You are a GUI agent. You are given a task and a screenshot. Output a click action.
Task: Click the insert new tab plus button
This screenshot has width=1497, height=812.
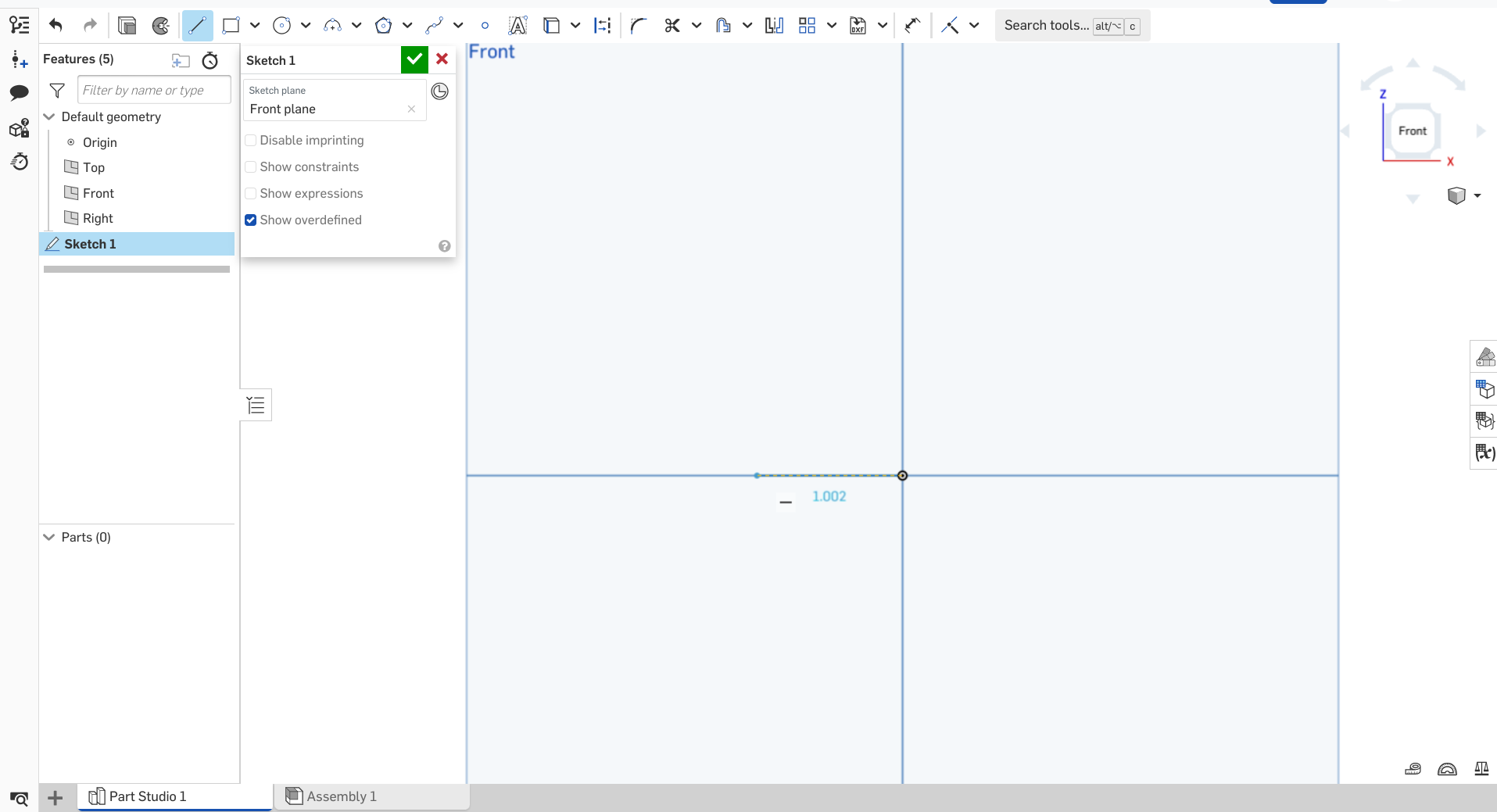(55, 798)
